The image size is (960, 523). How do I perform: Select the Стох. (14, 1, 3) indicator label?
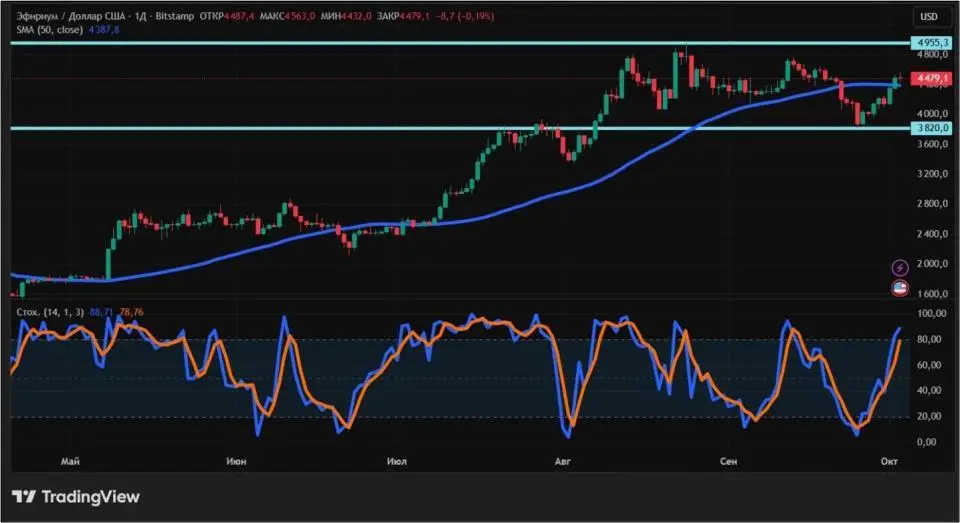coord(52,313)
